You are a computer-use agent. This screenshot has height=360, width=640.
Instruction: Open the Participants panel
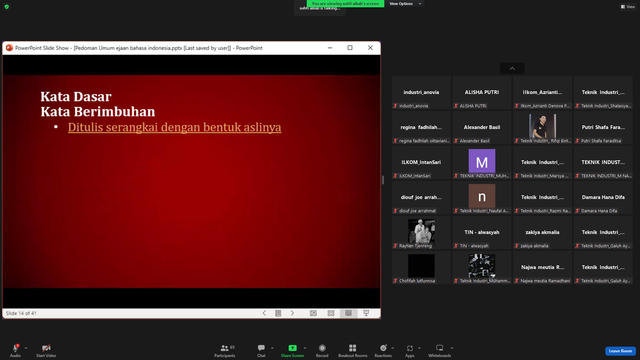(x=224, y=350)
